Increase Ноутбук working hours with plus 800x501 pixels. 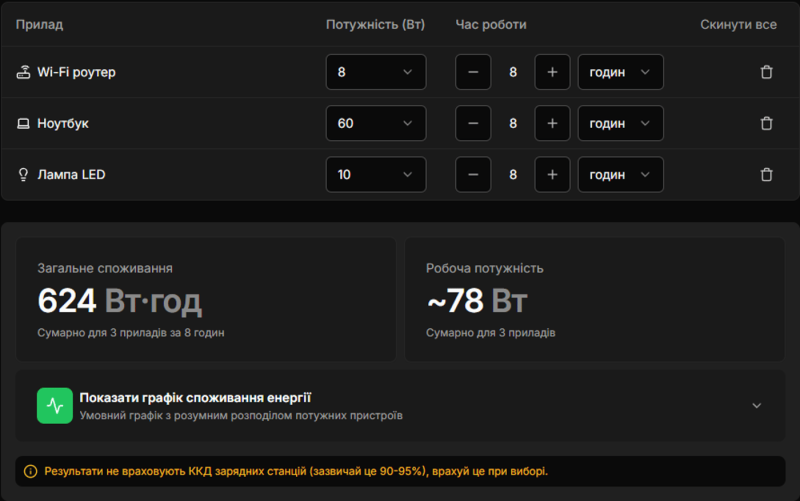click(x=552, y=123)
